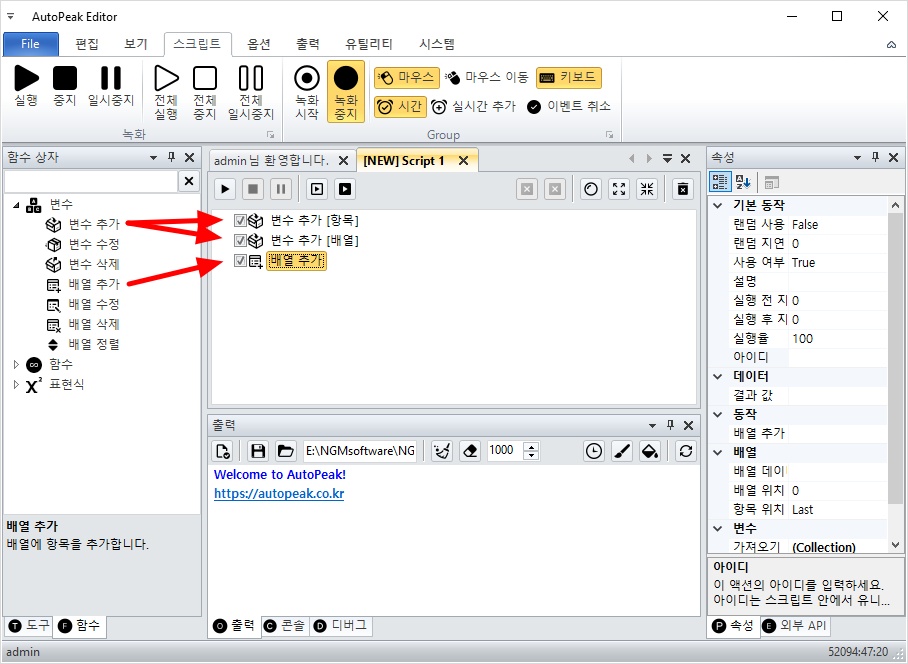Viewport: 908px width, 664px height.
Task: Click the open folder icon in output toolbar
Action: tap(285, 451)
